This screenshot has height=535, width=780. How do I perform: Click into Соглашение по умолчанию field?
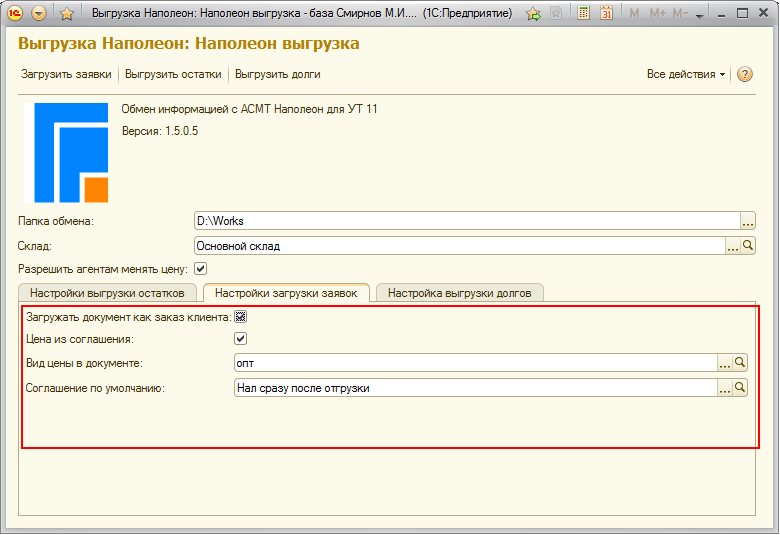[x=476, y=388]
